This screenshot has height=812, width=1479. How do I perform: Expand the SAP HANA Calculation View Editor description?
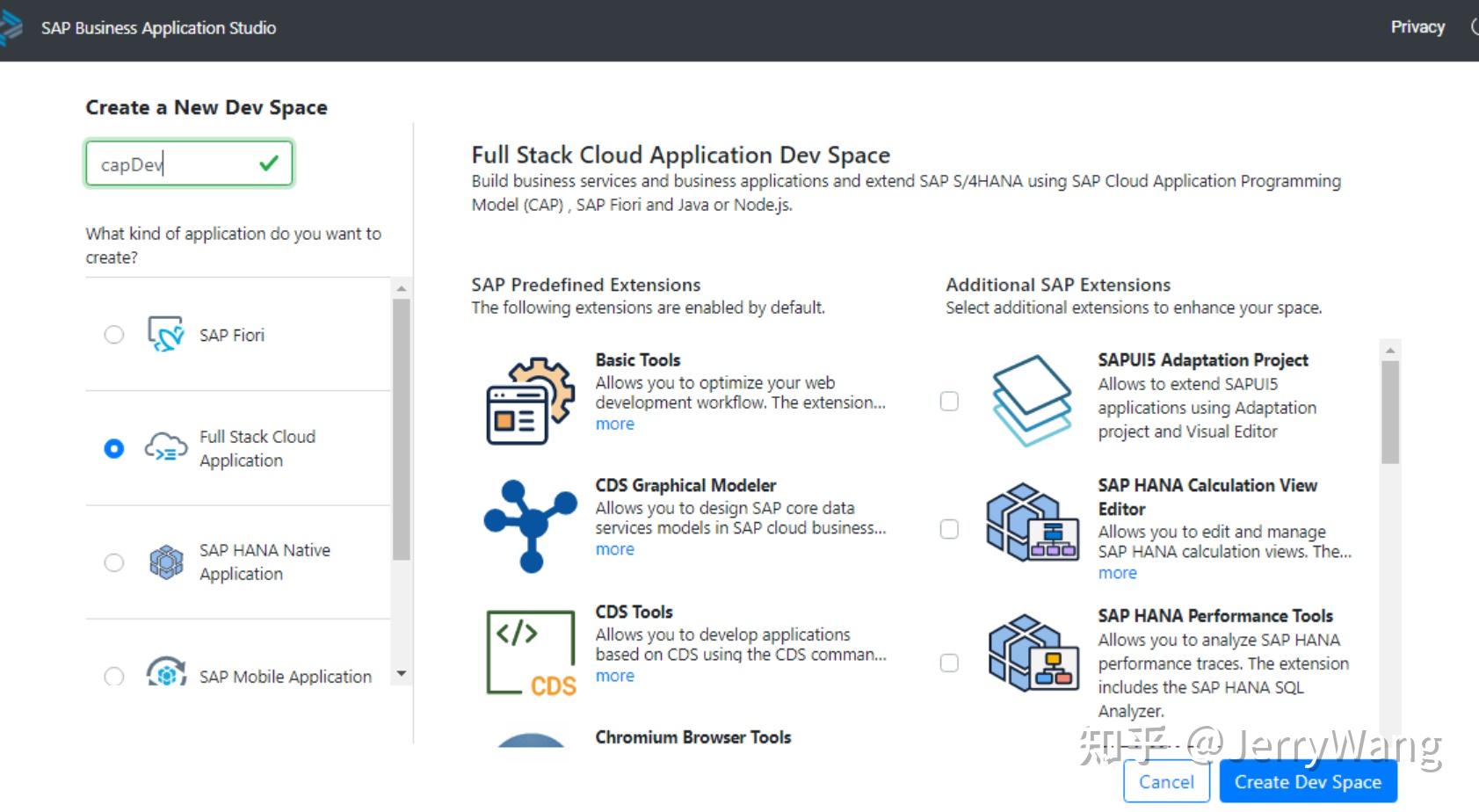tap(1116, 572)
